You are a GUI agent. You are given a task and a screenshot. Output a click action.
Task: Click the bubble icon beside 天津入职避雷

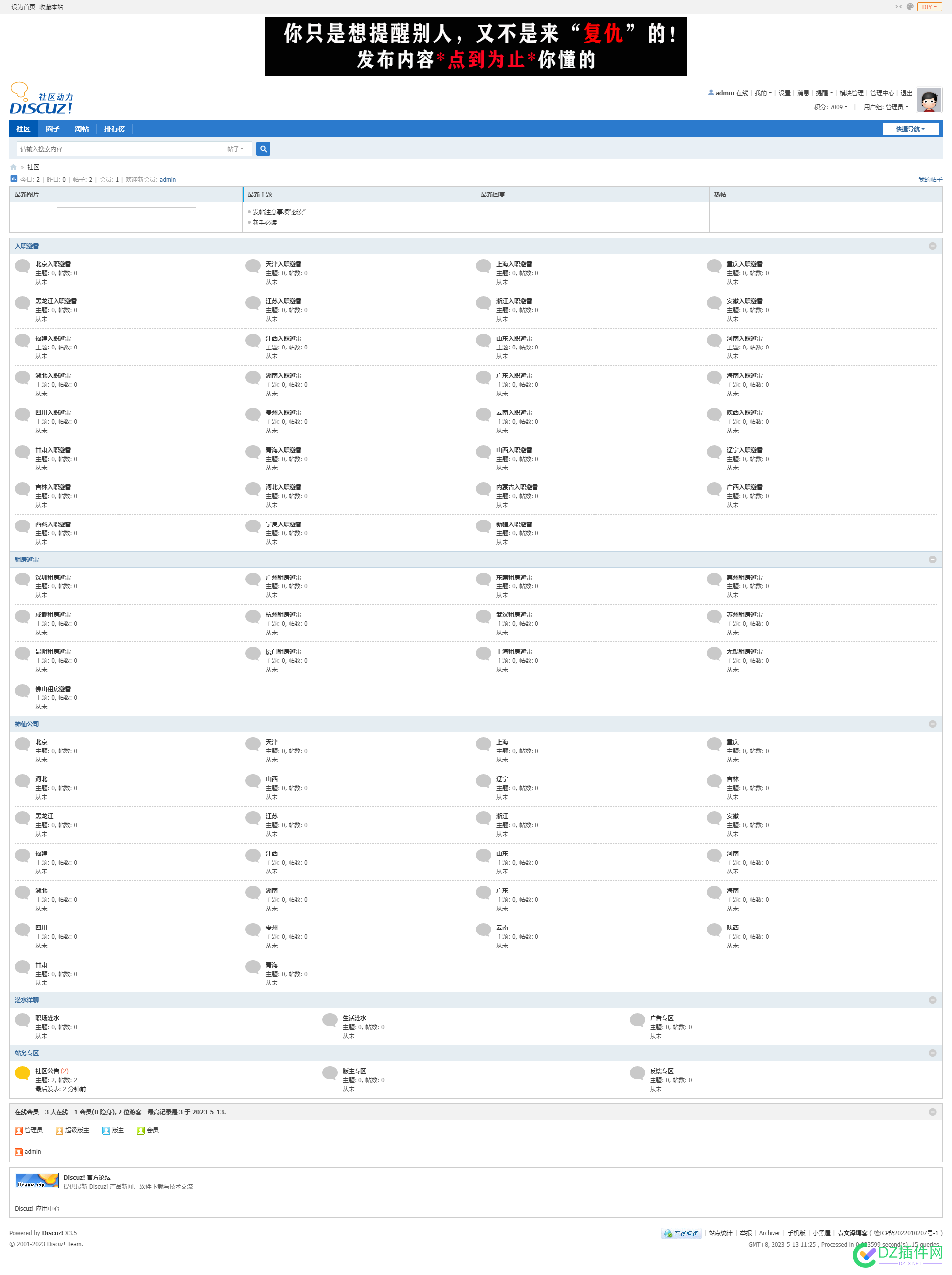[x=253, y=266]
